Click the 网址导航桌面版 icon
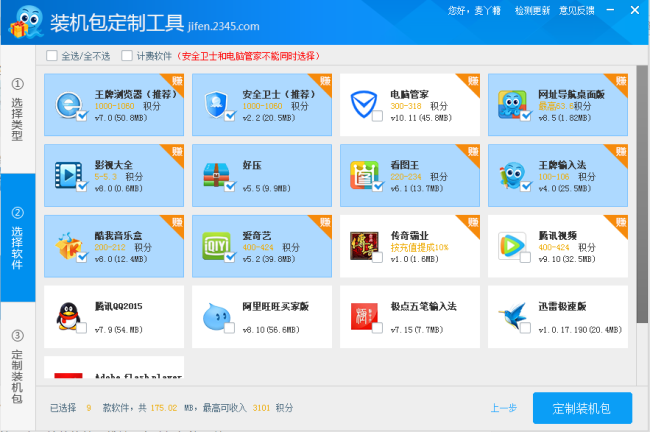This screenshot has width=650, height=432. click(512, 104)
